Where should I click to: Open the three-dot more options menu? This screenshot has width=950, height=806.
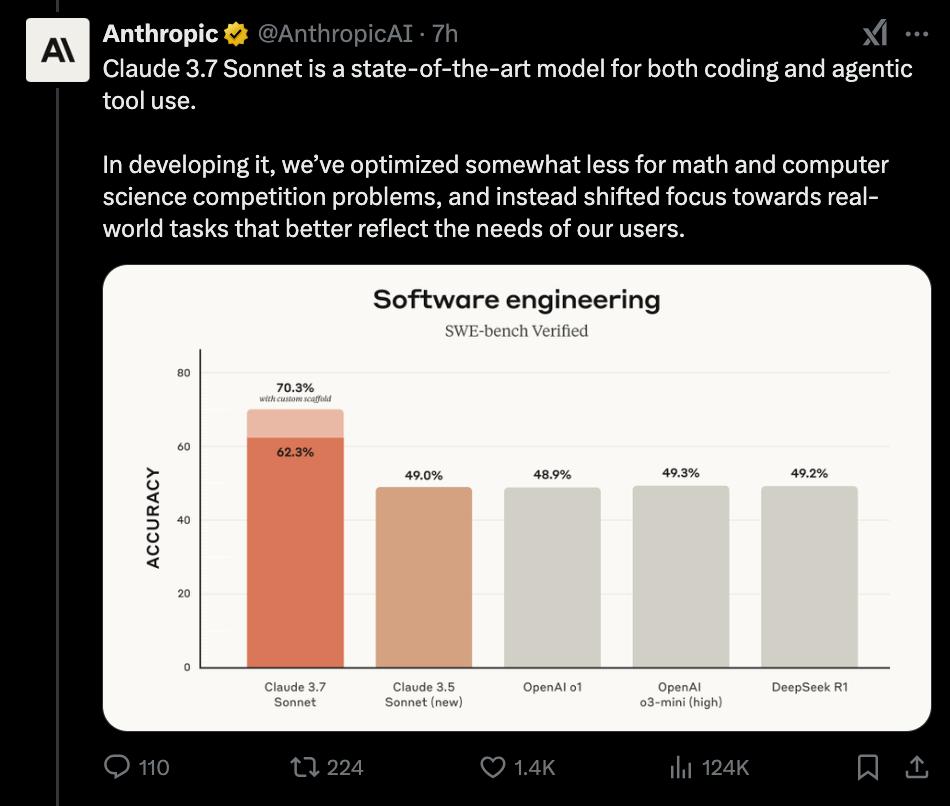coord(916,34)
